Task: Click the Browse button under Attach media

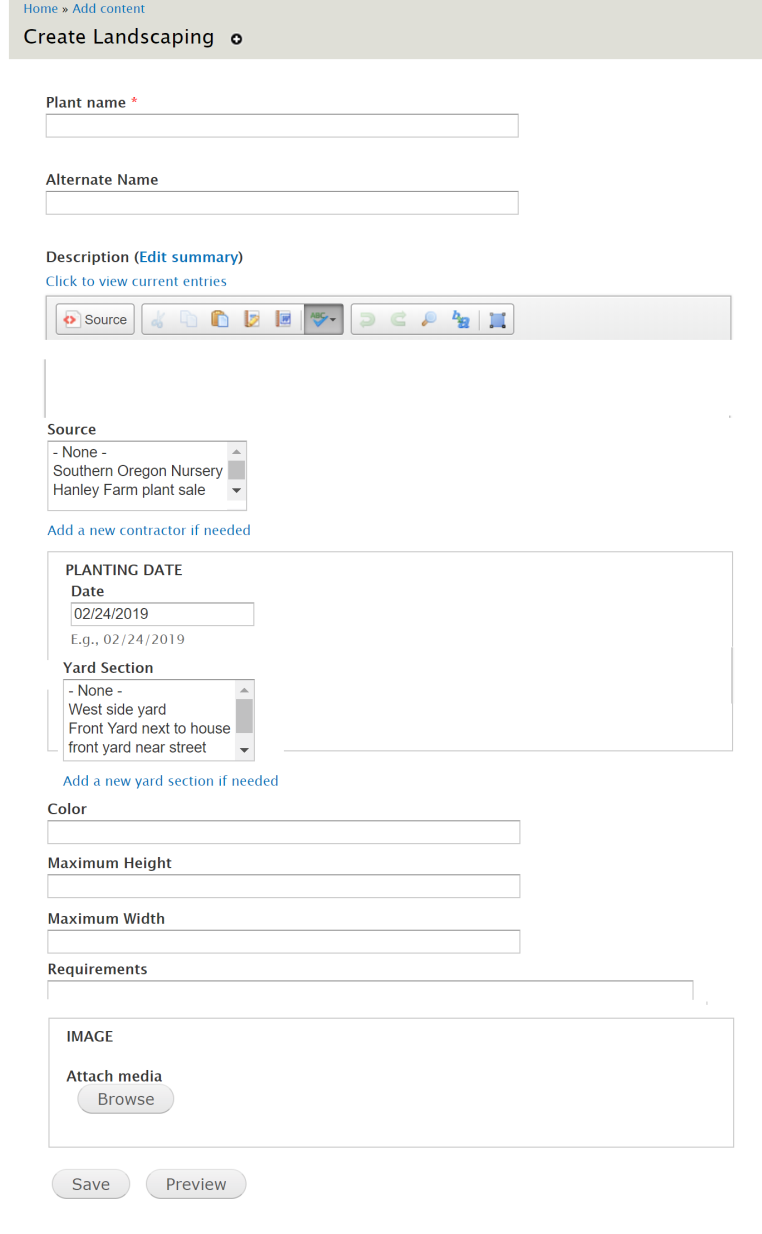Action: [x=126, y=1099]
